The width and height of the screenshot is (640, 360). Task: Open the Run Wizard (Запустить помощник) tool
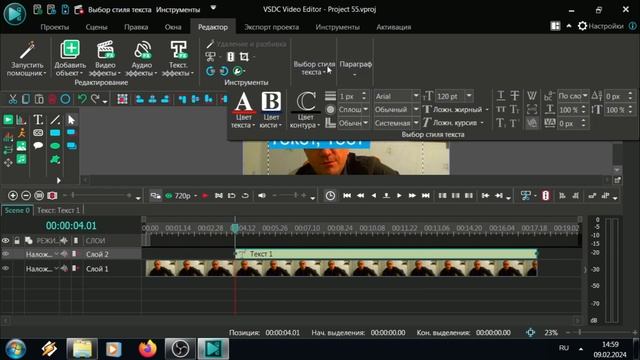point(27,58)
